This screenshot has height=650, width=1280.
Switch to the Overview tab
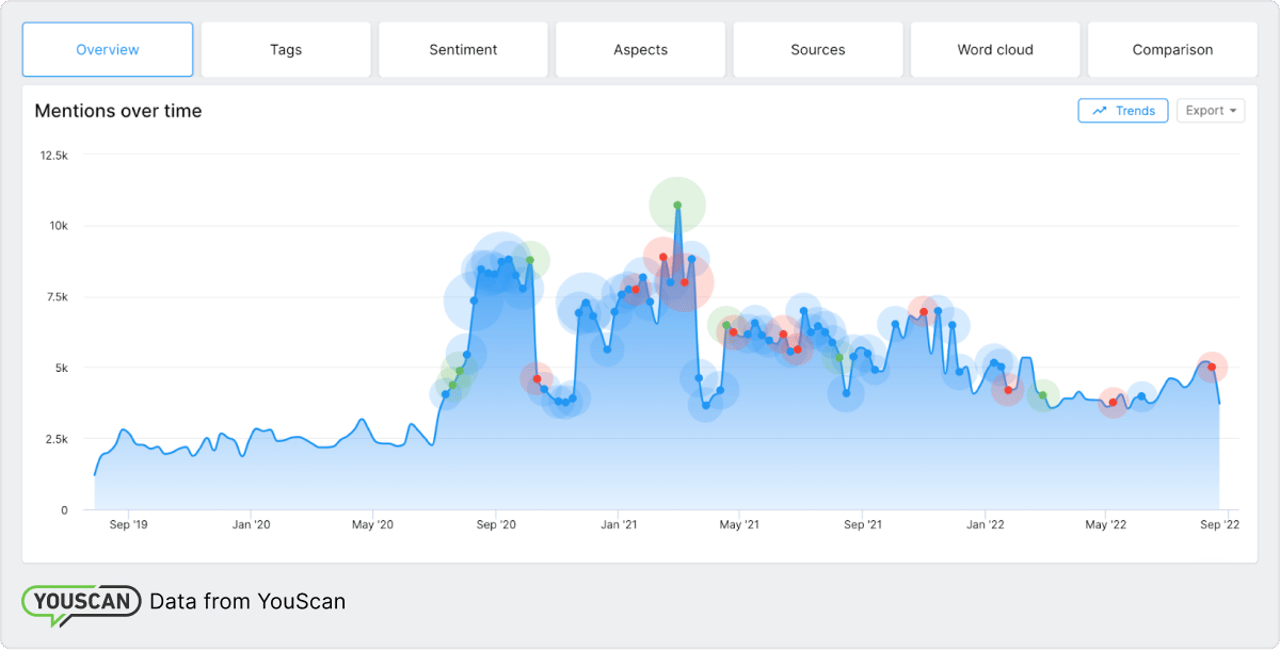[108, 49]
